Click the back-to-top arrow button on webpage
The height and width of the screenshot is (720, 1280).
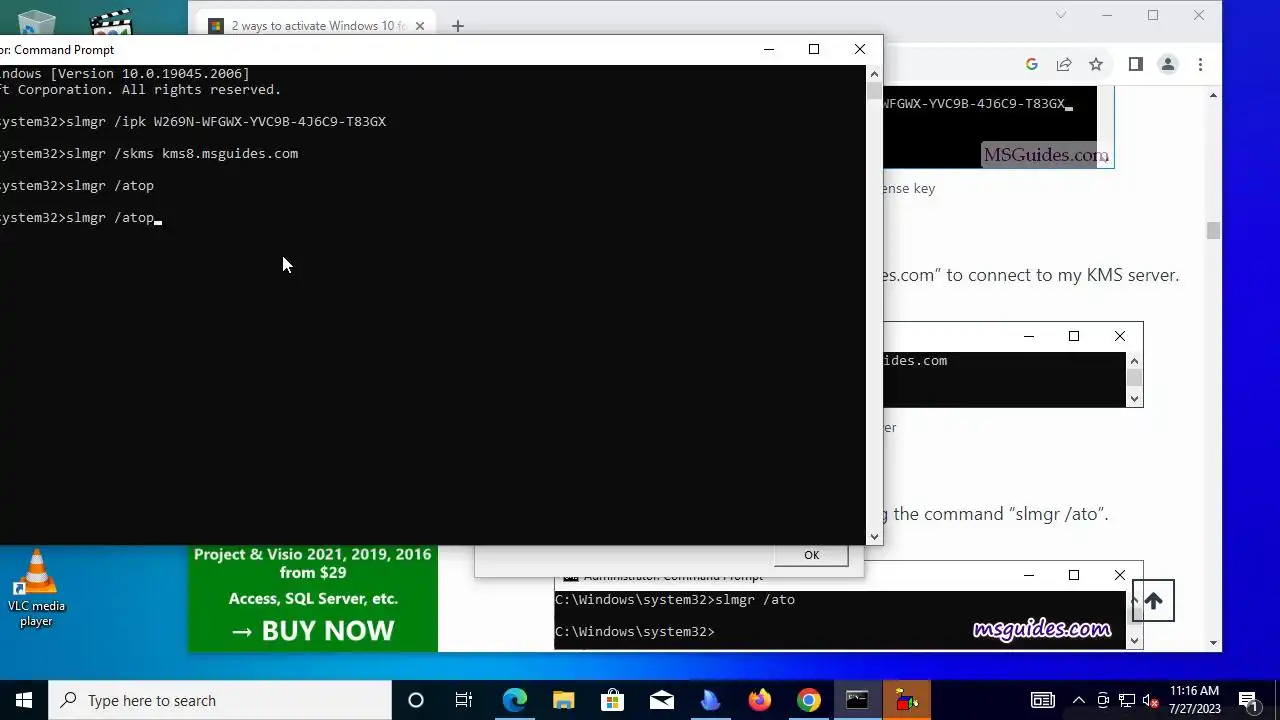click(1153, 601)
